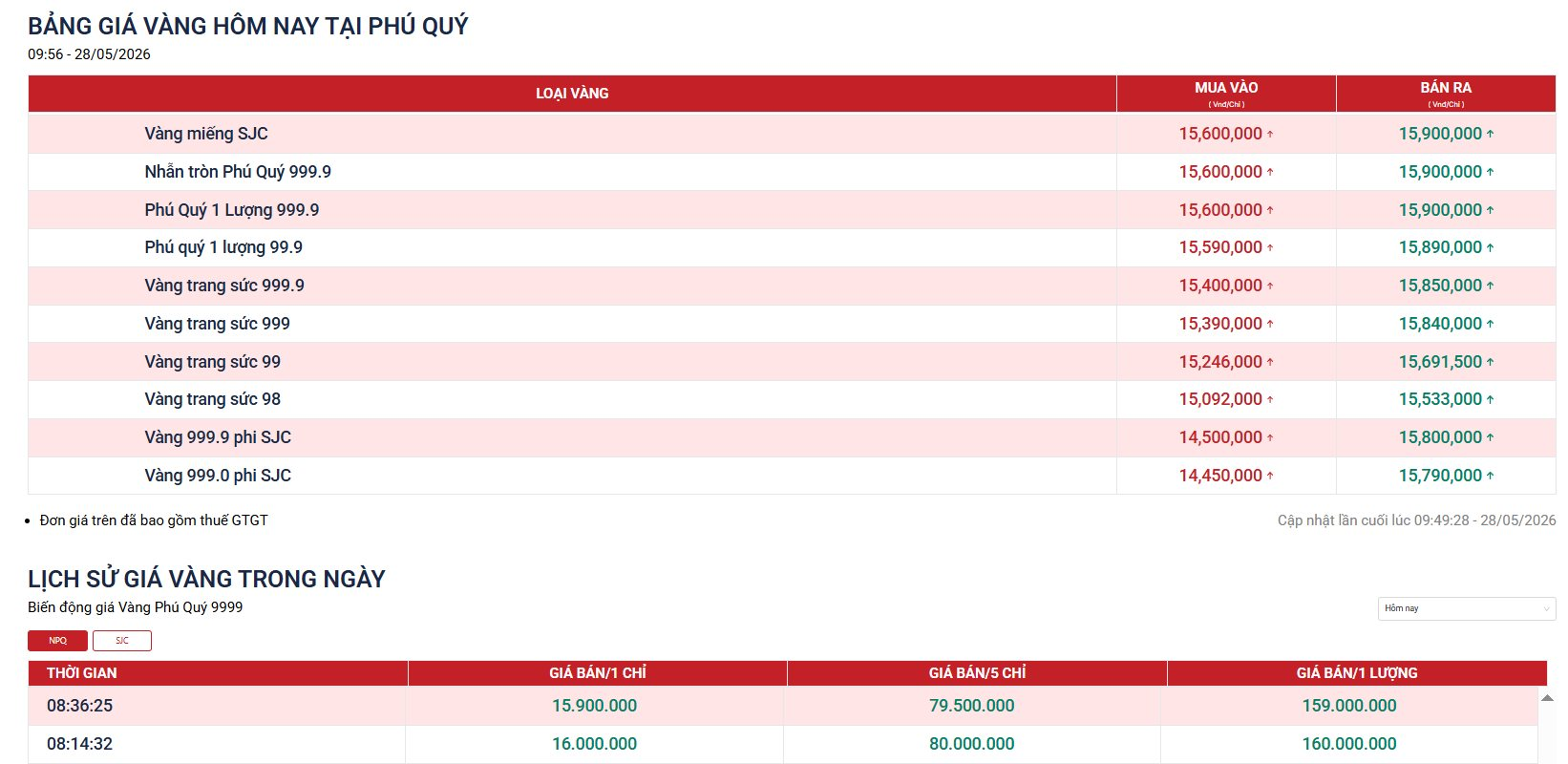This screenshot has width=1568, height=764.
Task: Select Vàng trang sức 999 label
Action: [x=217, y=324]
